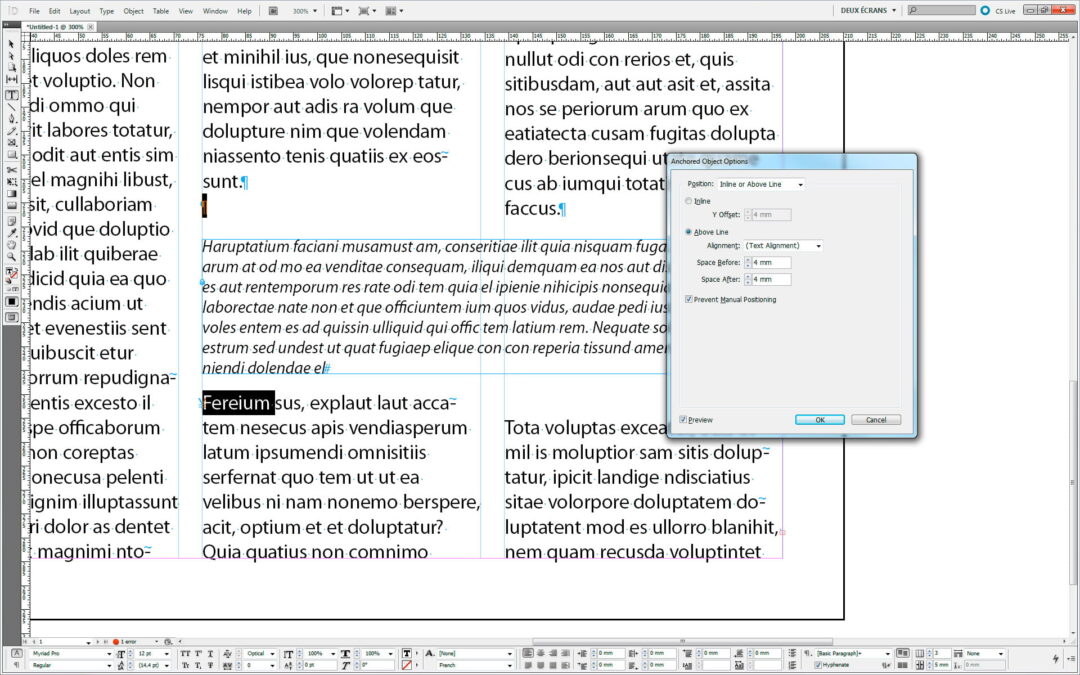
Task: Choose the Pen tool
Action: 12,119
